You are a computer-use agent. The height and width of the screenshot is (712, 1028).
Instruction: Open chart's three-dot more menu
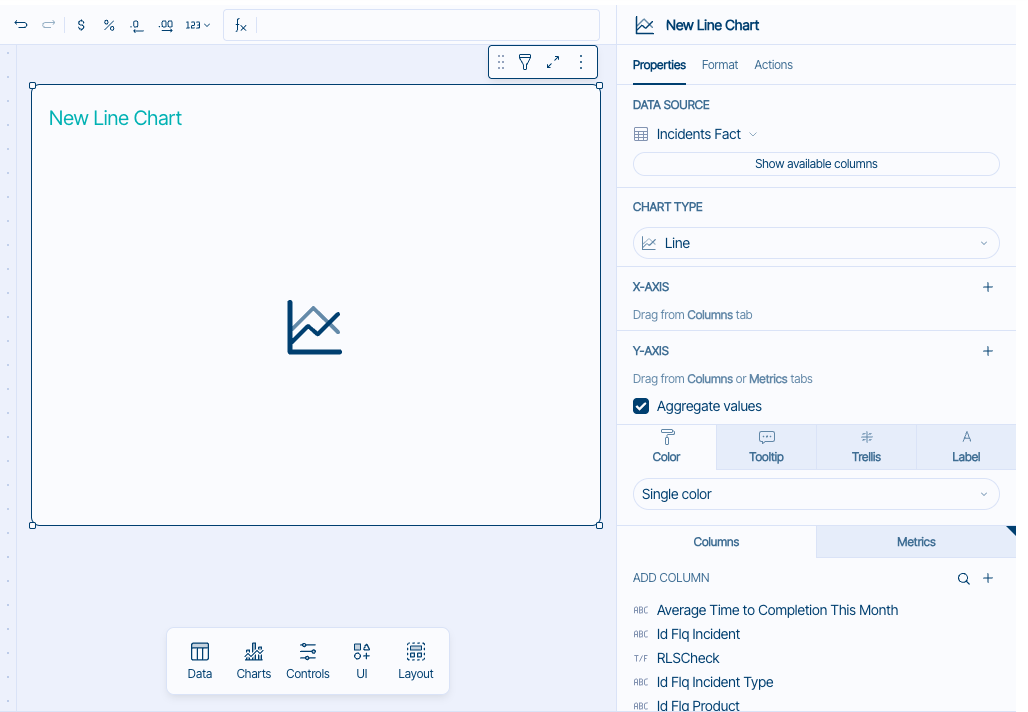point(581,62)
